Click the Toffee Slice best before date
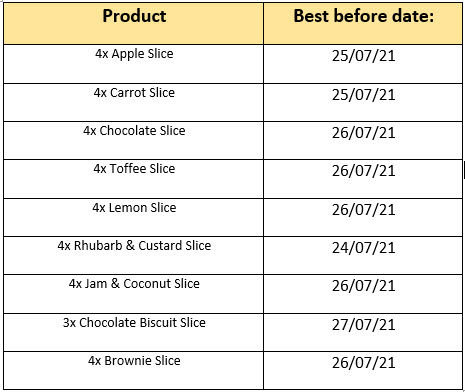This screenshot has width=465, height=392. click(363, 170)
